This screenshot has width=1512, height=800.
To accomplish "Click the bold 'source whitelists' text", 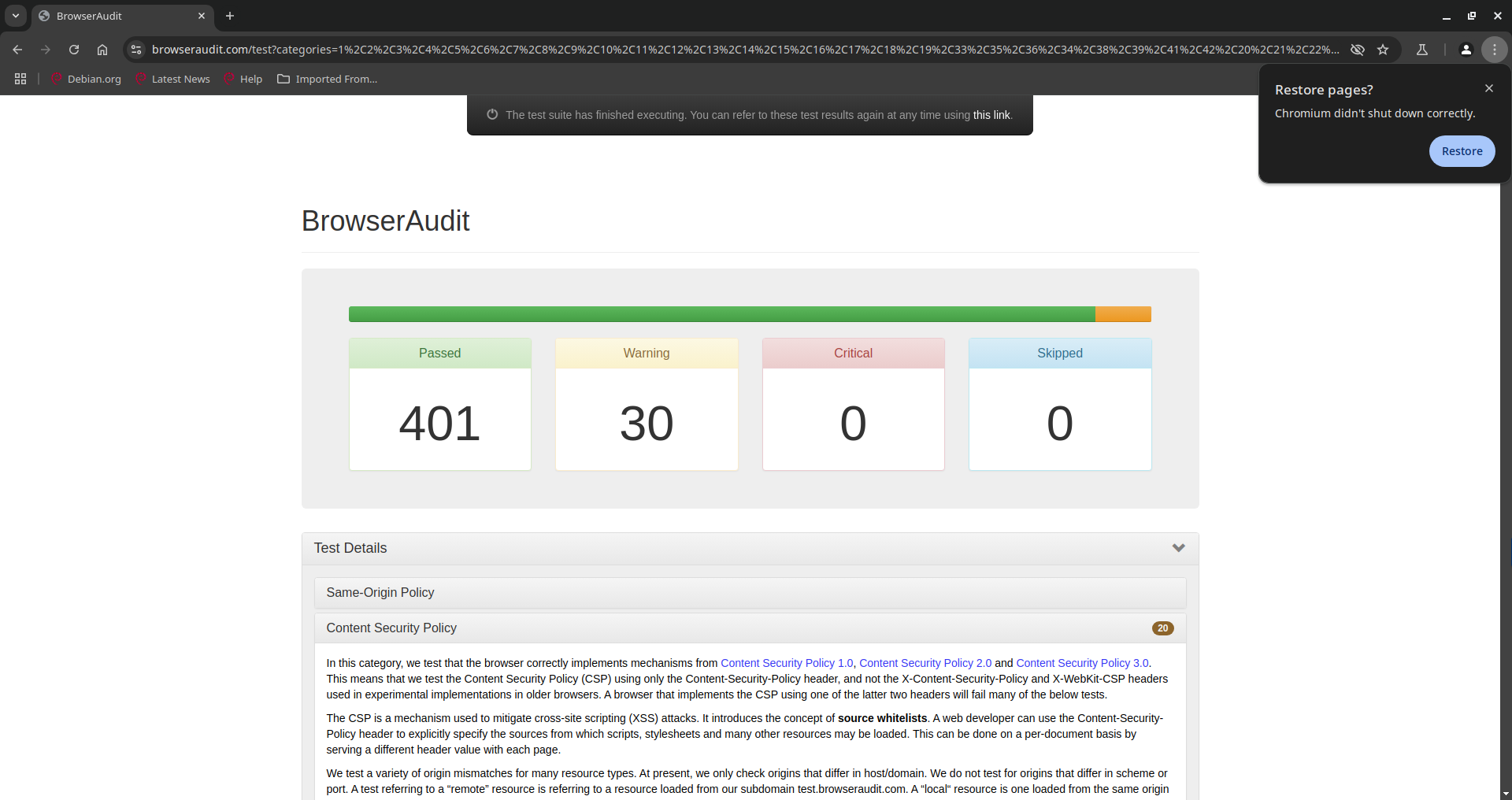I will tap(882, 718).
